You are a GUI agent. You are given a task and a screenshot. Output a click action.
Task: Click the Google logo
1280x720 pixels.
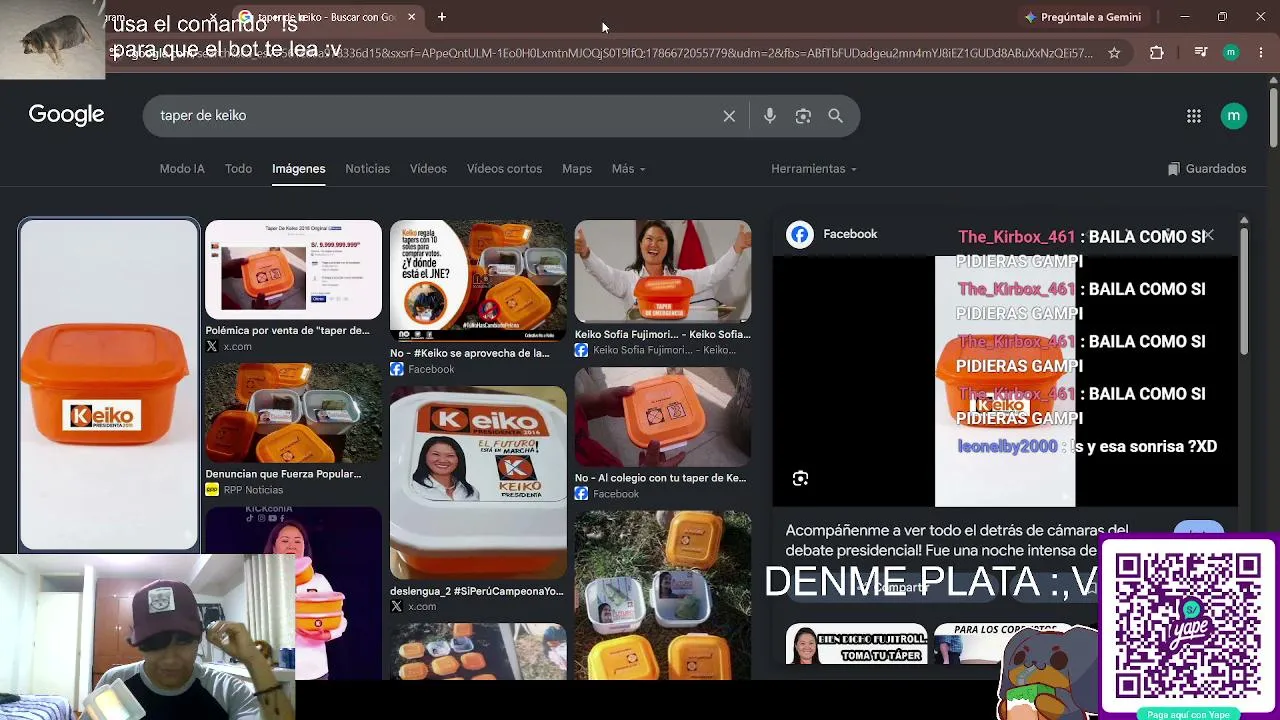pos(66,115)
